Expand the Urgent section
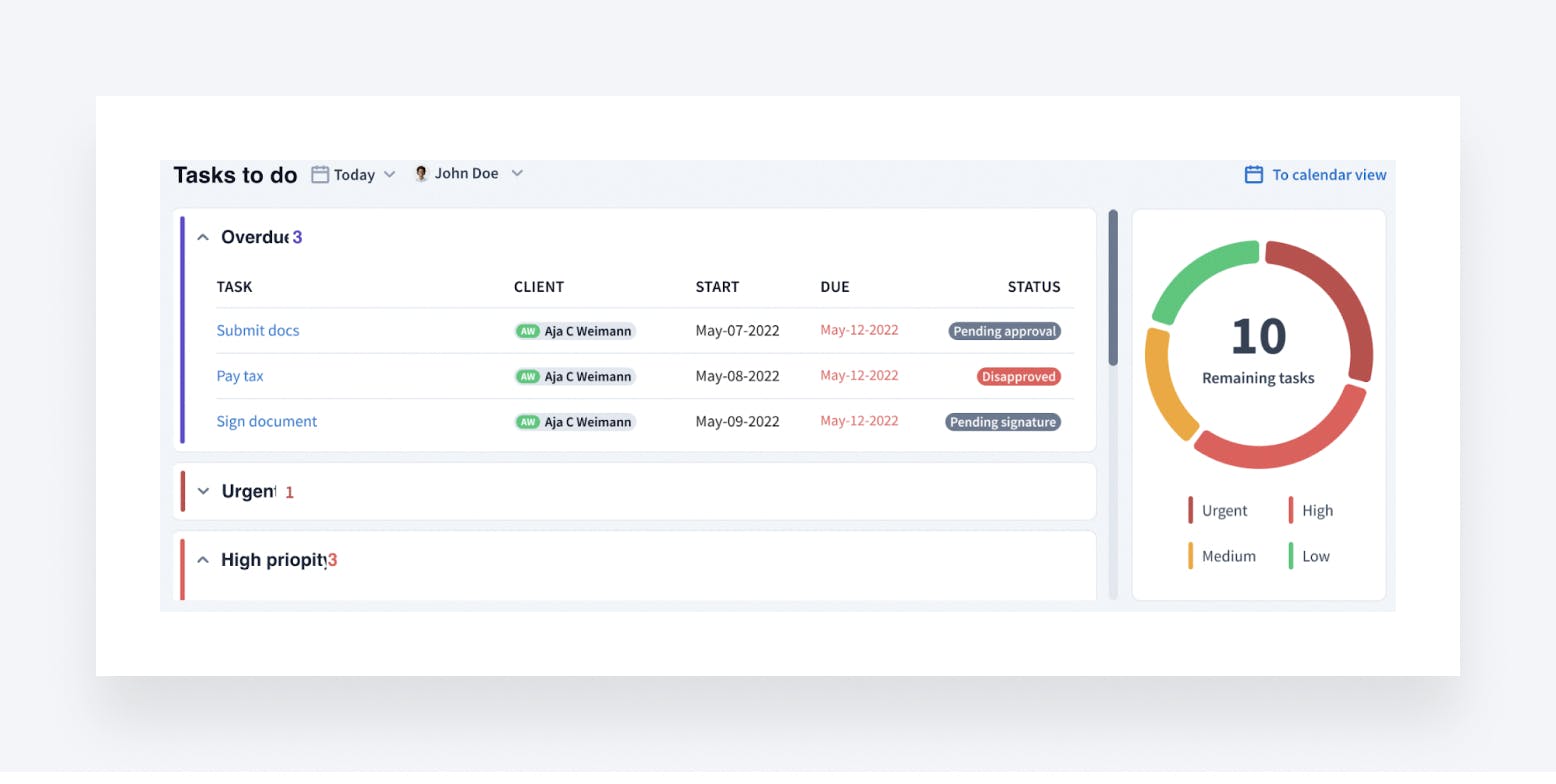Viewport: 1556px width, 784px height. (204, 492)
